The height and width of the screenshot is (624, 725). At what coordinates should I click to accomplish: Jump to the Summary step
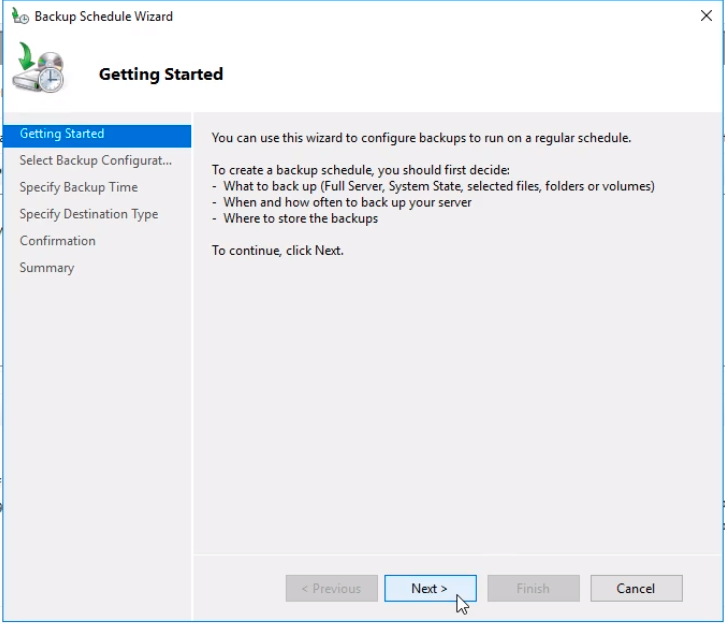click(x=47, y=268)
